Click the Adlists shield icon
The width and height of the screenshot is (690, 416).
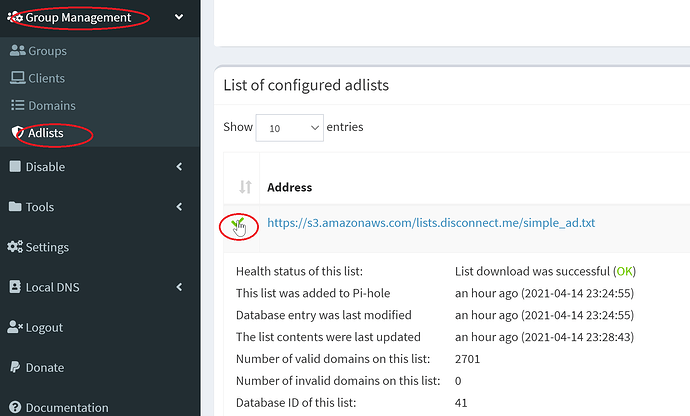[18, 133]
